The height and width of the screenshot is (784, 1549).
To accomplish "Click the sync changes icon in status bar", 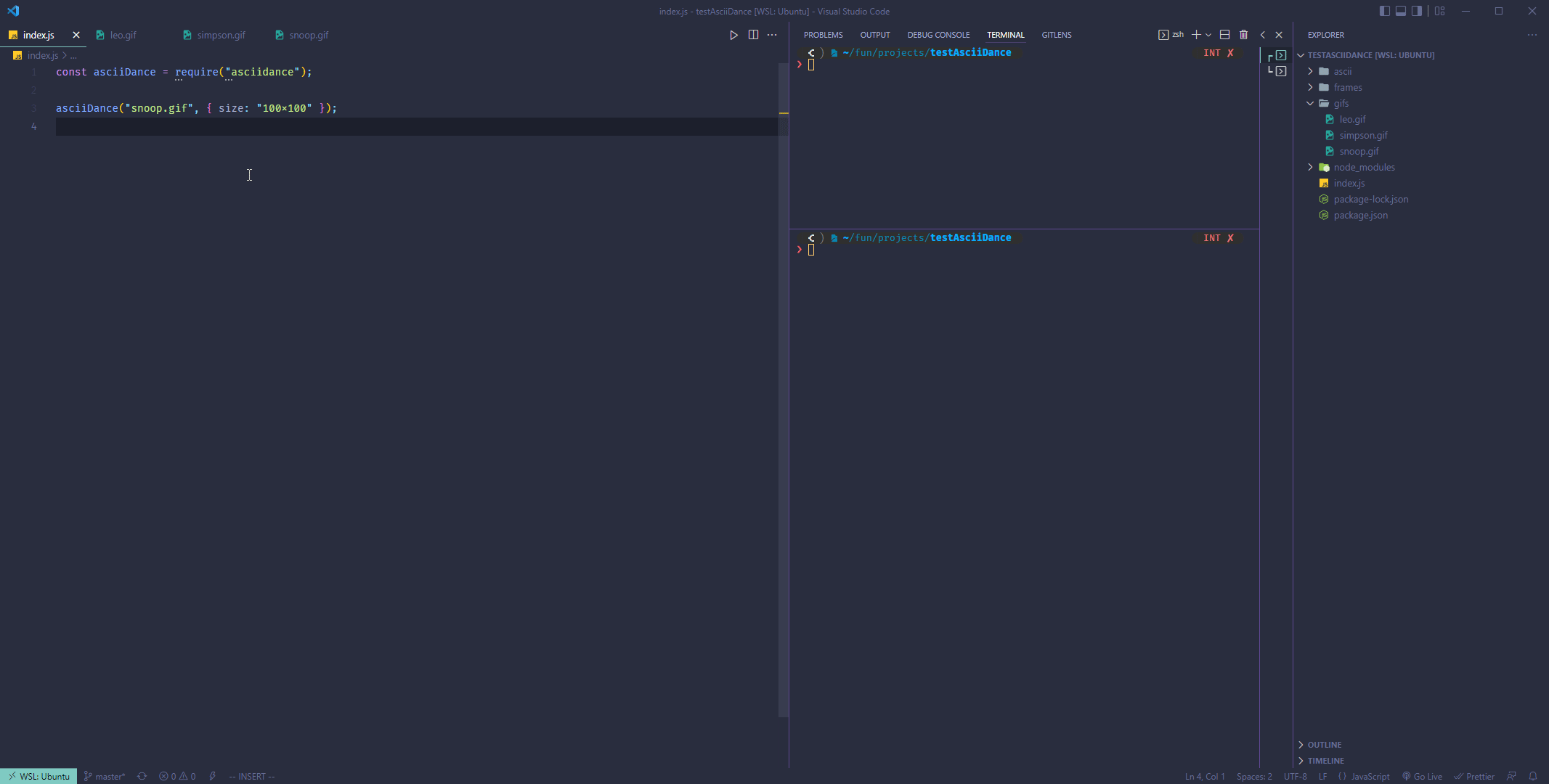I will click(142, 776).
